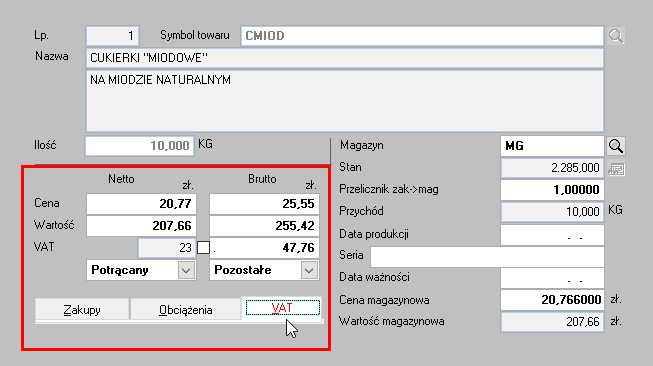Click the VAT amount field 47,76
The height and width of the screenshot is (366, 653).
click(265, 248)
